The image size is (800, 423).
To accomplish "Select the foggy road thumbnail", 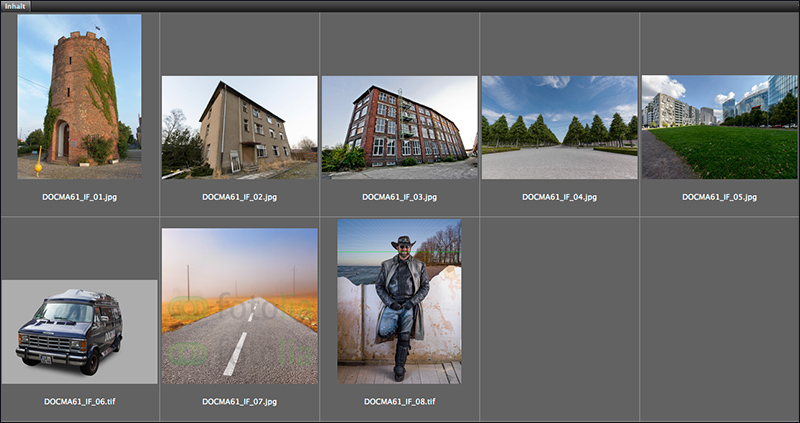I will tap(239, 305).
